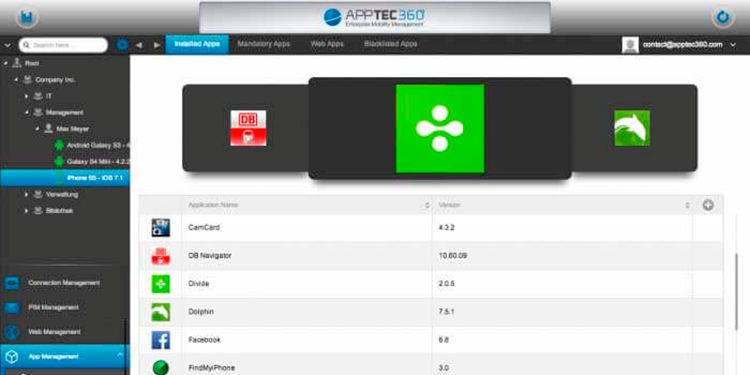Open the account dropdown beside email
The height and width of the screenshot is (375, 750).
(x=733, y=45)
